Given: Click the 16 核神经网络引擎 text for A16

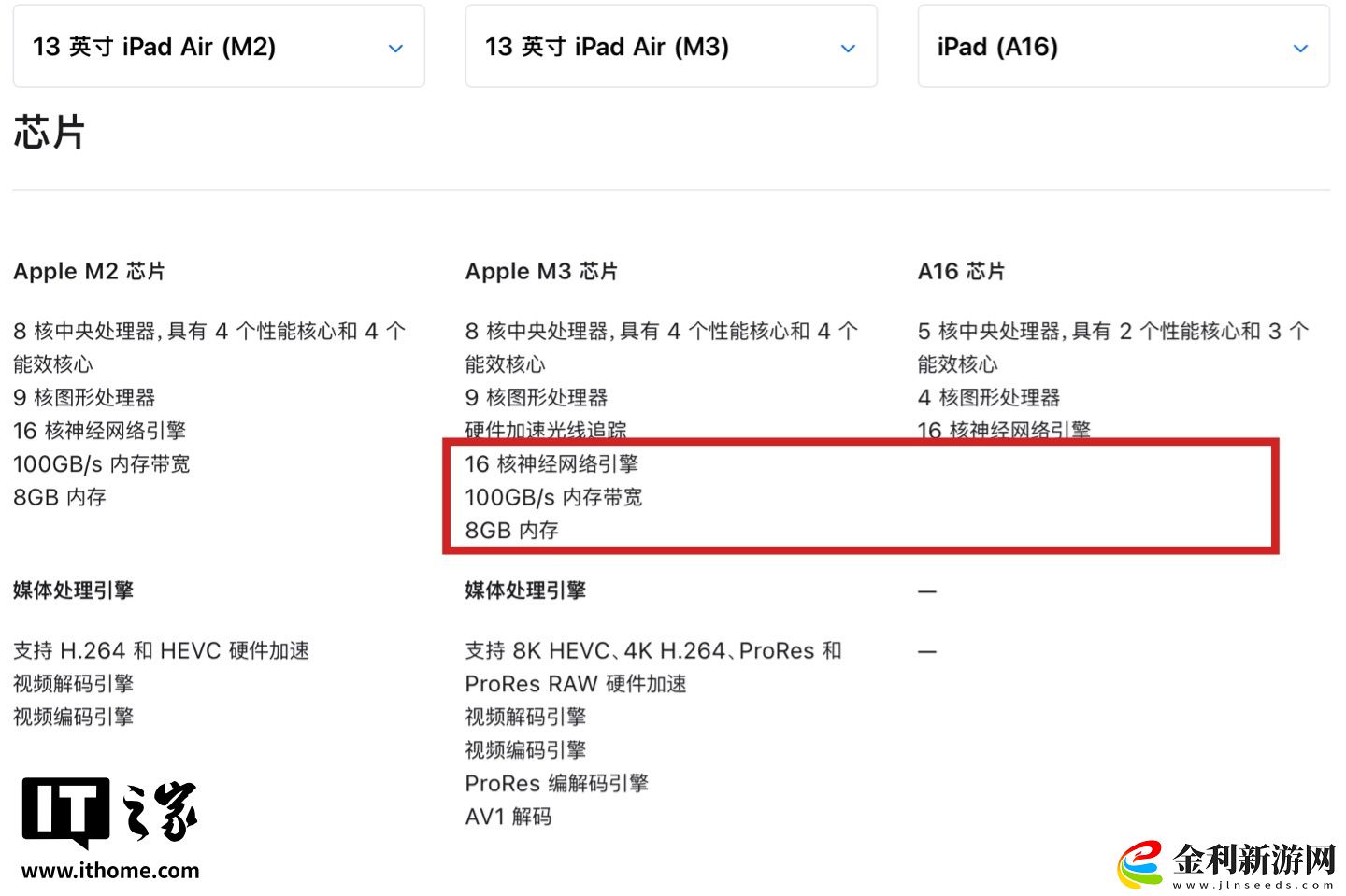Looking at the screenshot, I should [1004, 430].
